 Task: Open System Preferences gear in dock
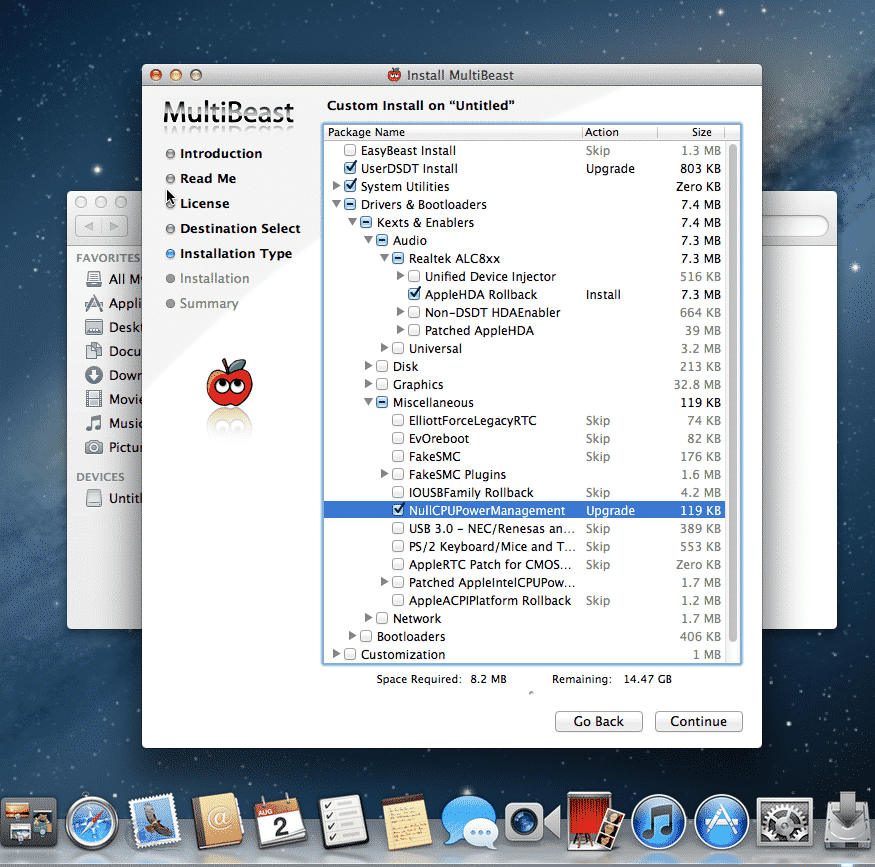pos(783,823)
